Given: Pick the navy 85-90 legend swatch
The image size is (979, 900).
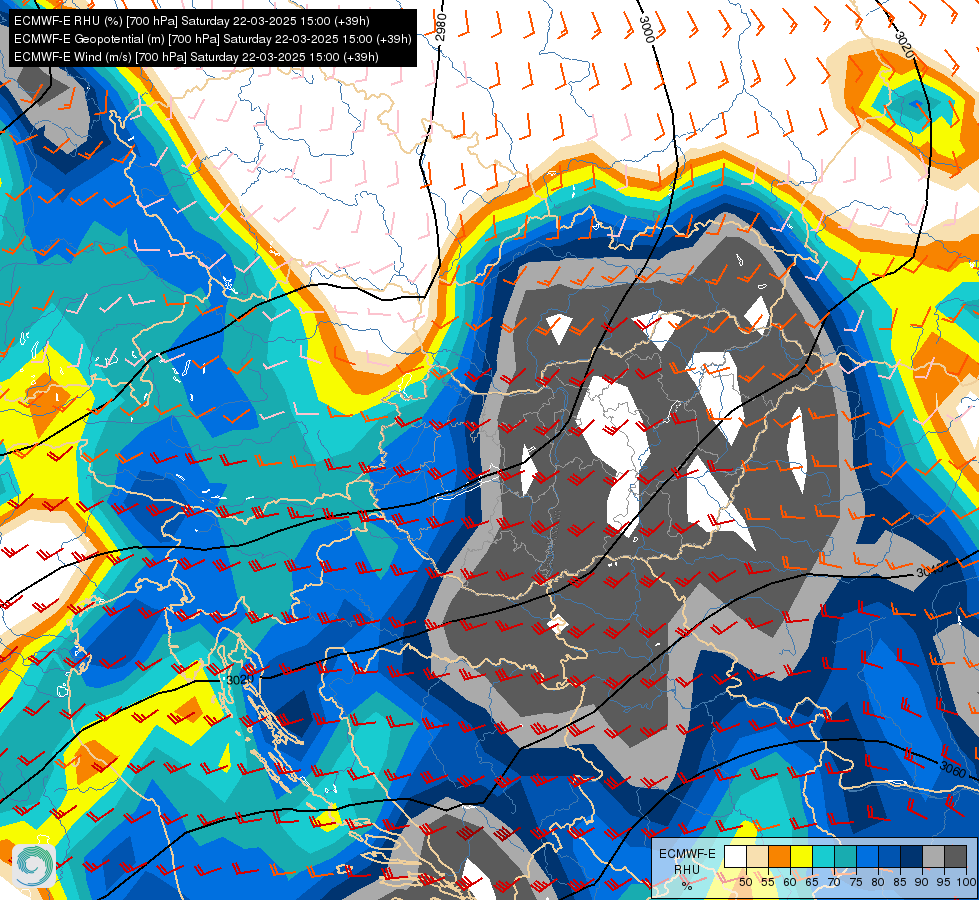Looking at the screenshot, I should click(x=912, y=856).
